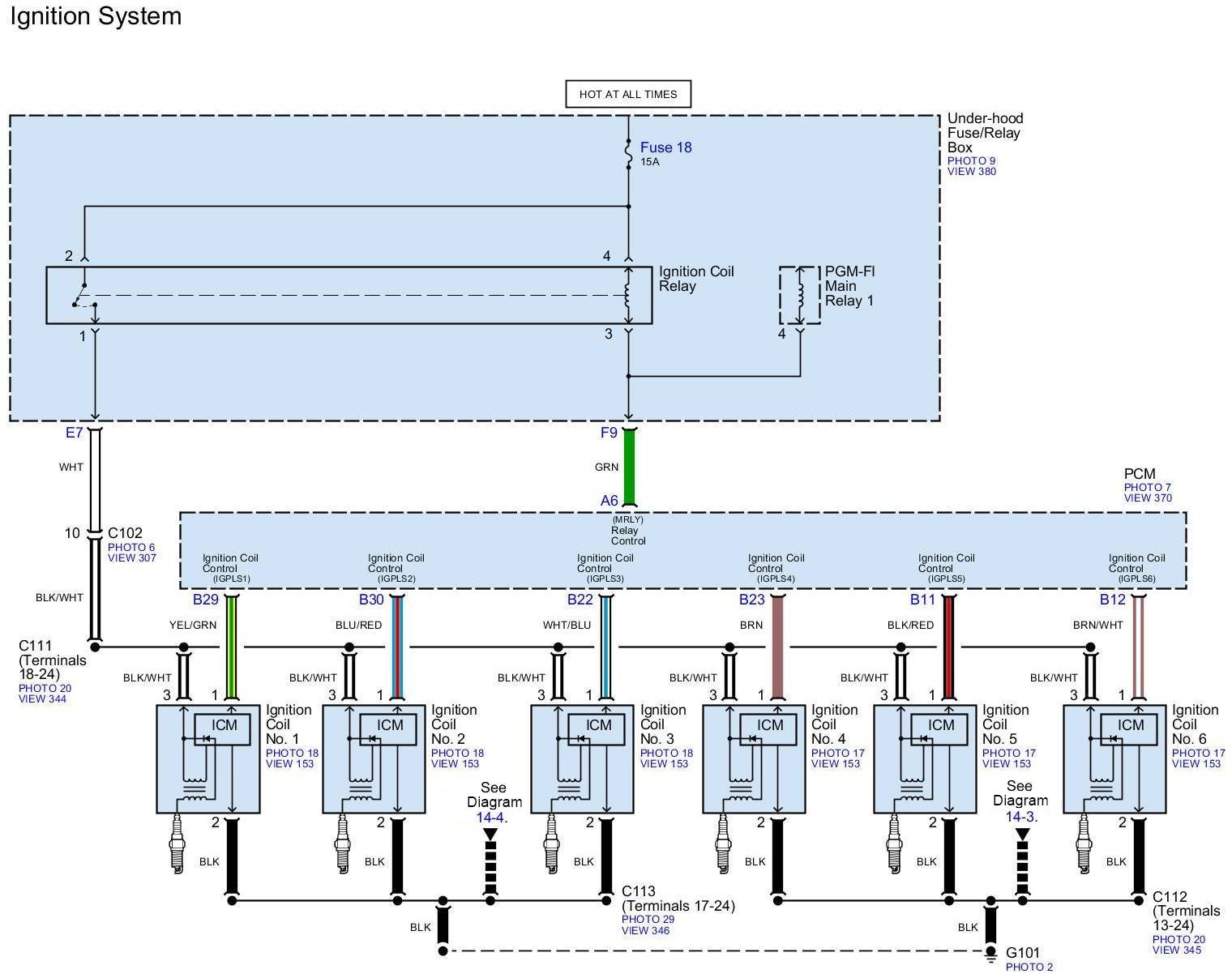Click the spark plug under Ignition Coil No. 5

pos(893,845)
